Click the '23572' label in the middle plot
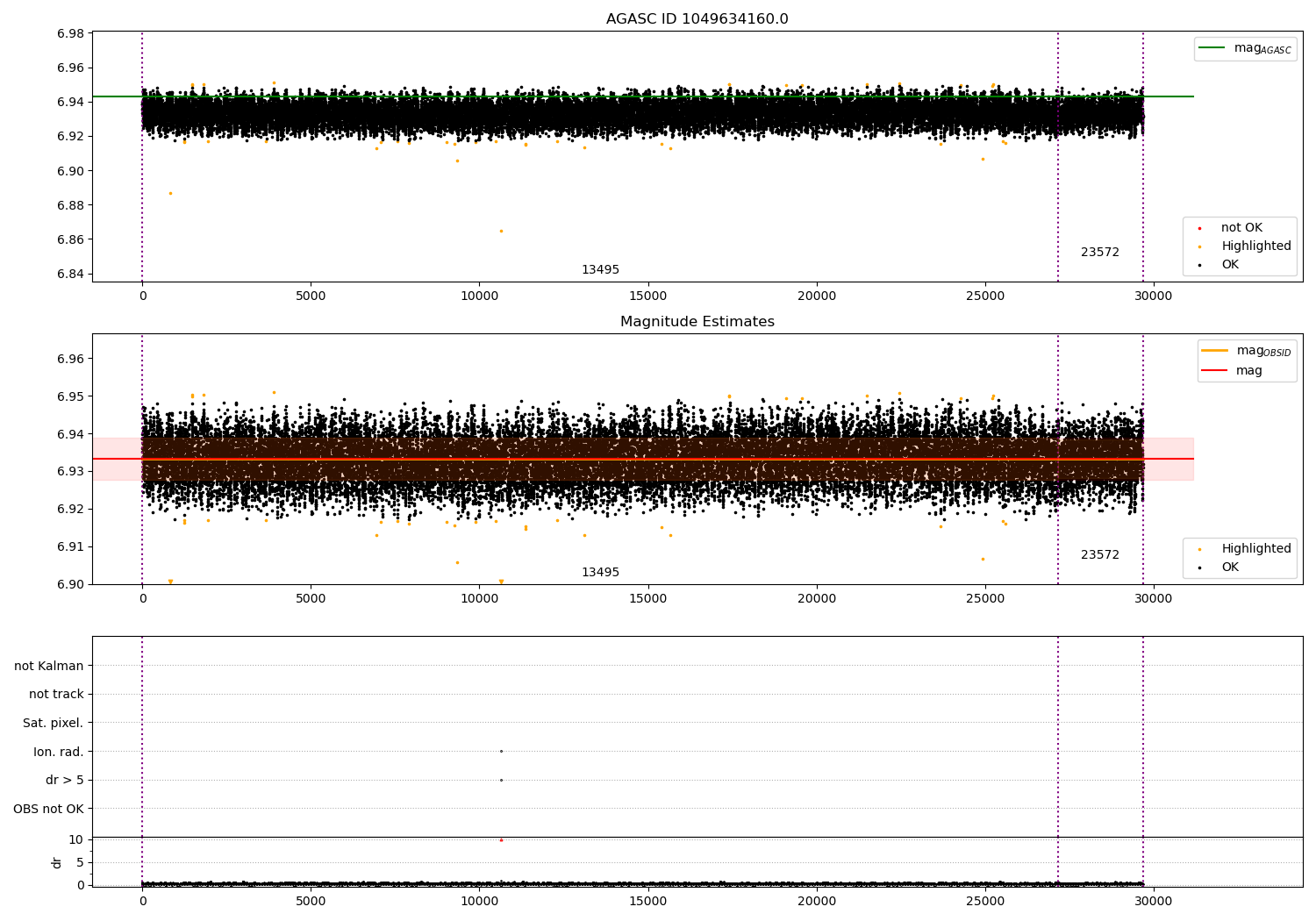Image resolution: width=1316 pixels, height=921 pixels. click(1099, 555)
